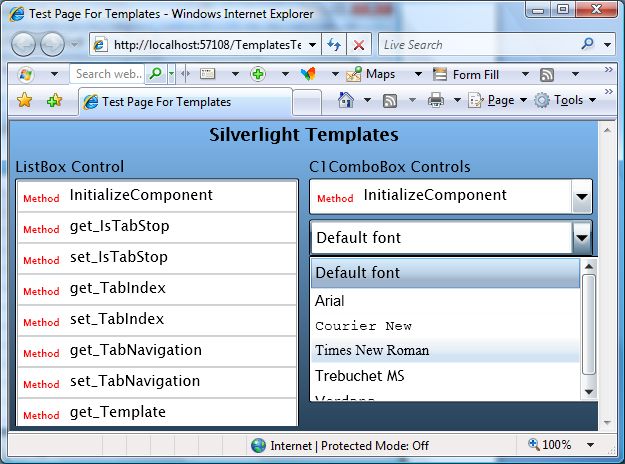Open the Print dropdown arrow
This screenshot has width=625, height=464.
[458, 100]
